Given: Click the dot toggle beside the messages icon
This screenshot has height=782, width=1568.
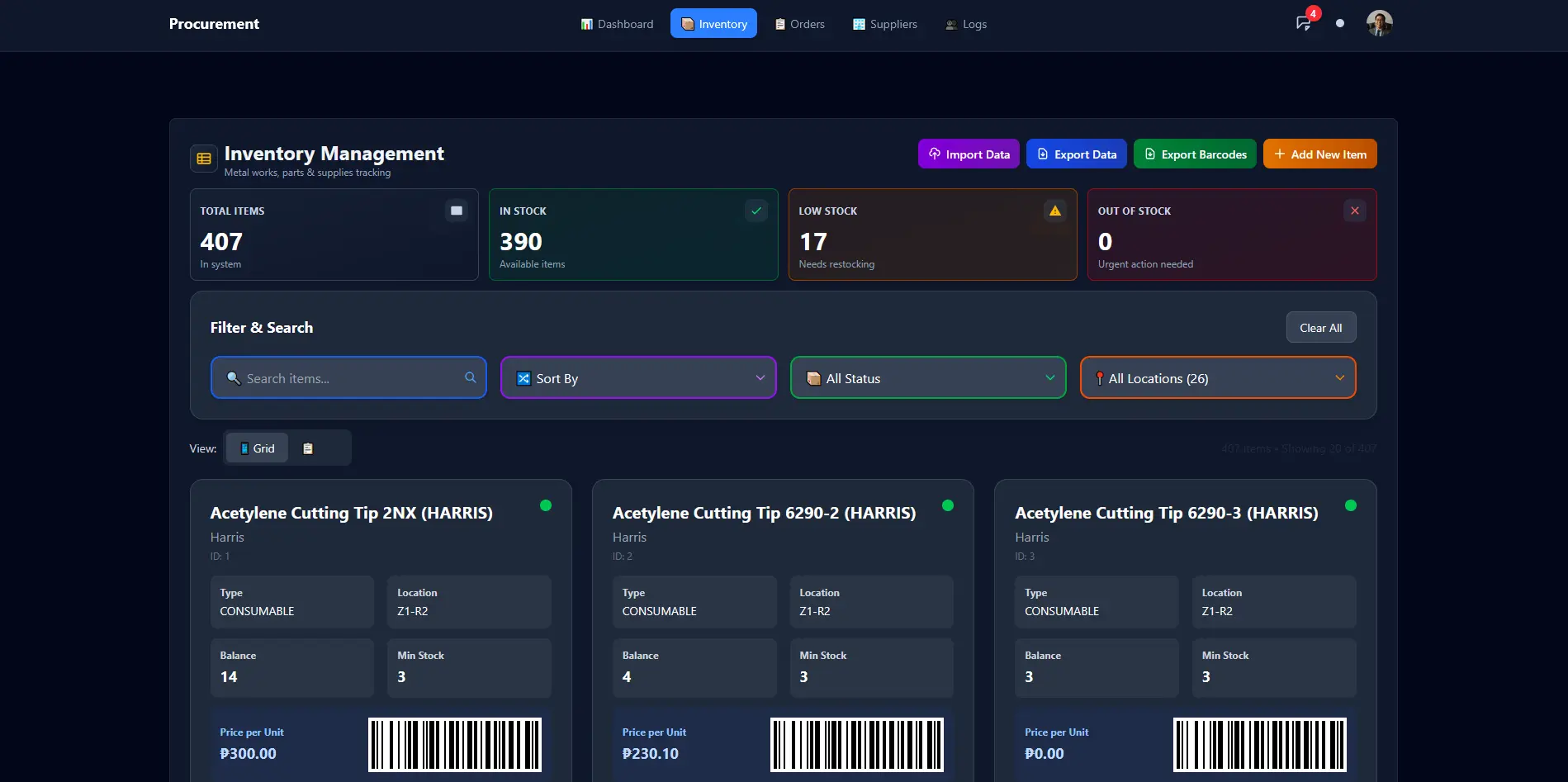Looking at the screenshot, I should click(1339, 24).
